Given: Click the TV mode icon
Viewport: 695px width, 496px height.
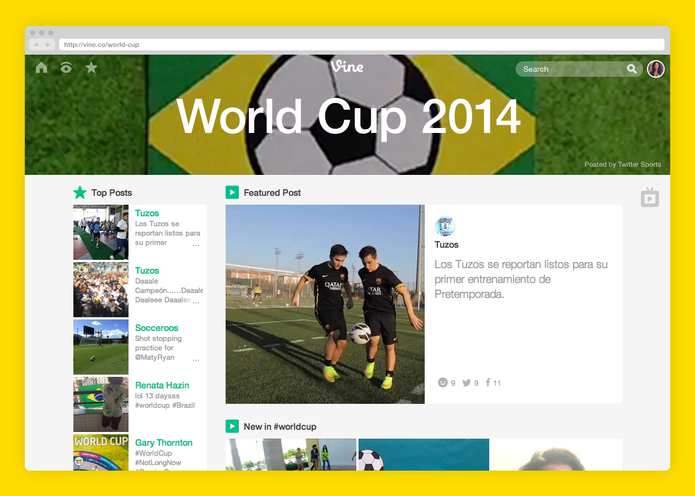Looking at the screenshot, I should (650, 197).
